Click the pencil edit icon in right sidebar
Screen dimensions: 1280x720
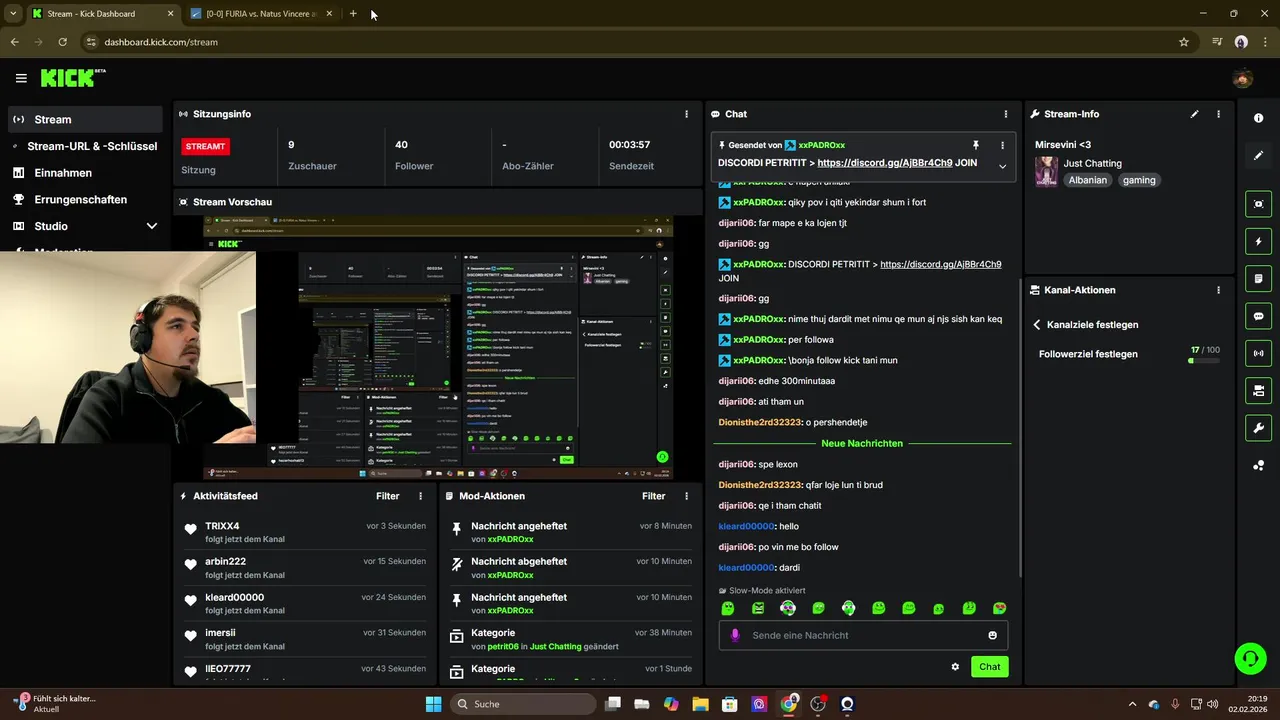click(x=1259, y=155)
